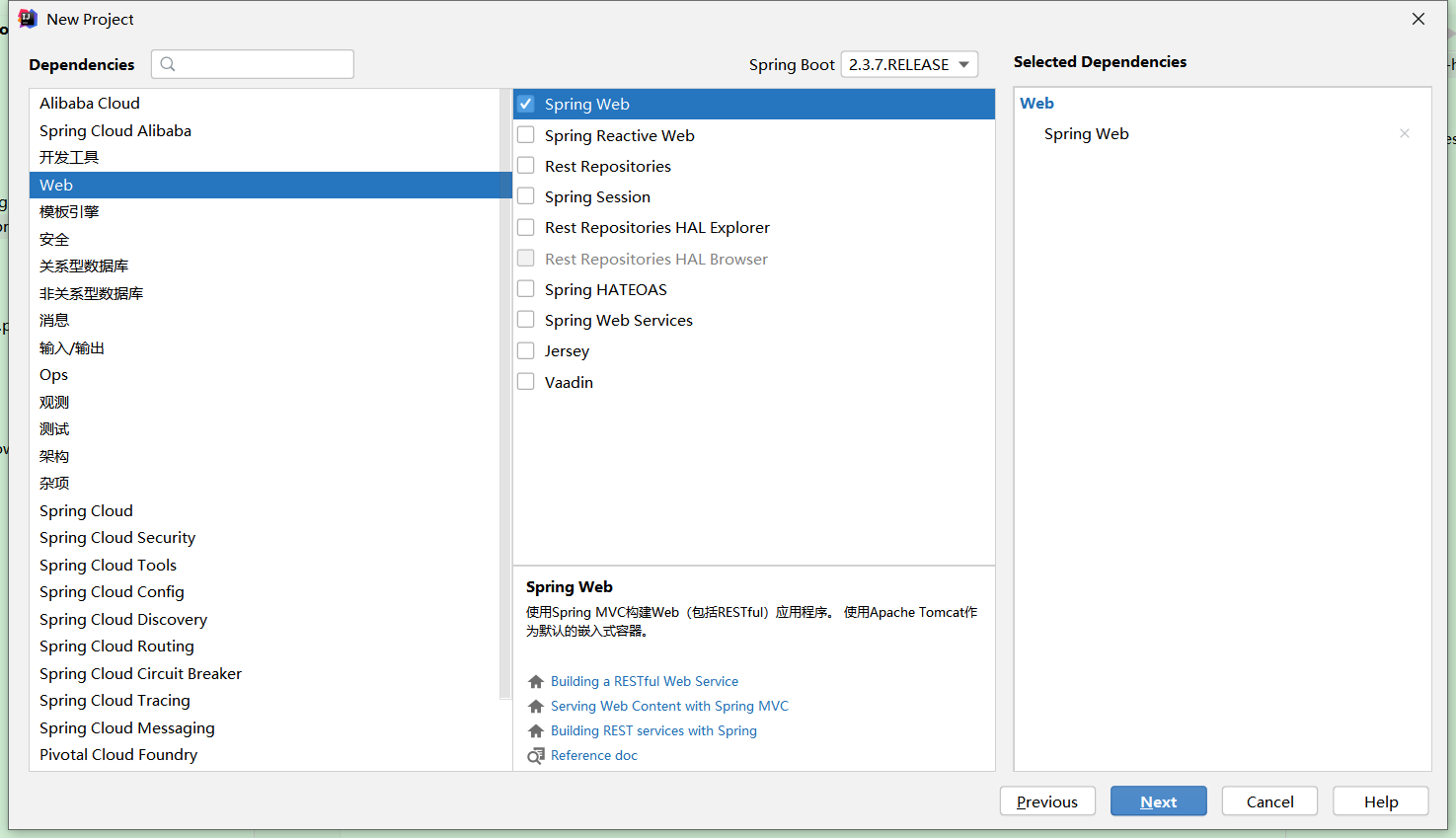The width and height of the screenshot is (1456, 838).
Task: Click the Web group header in Selected Dependencies
Action: point(1036,103)
